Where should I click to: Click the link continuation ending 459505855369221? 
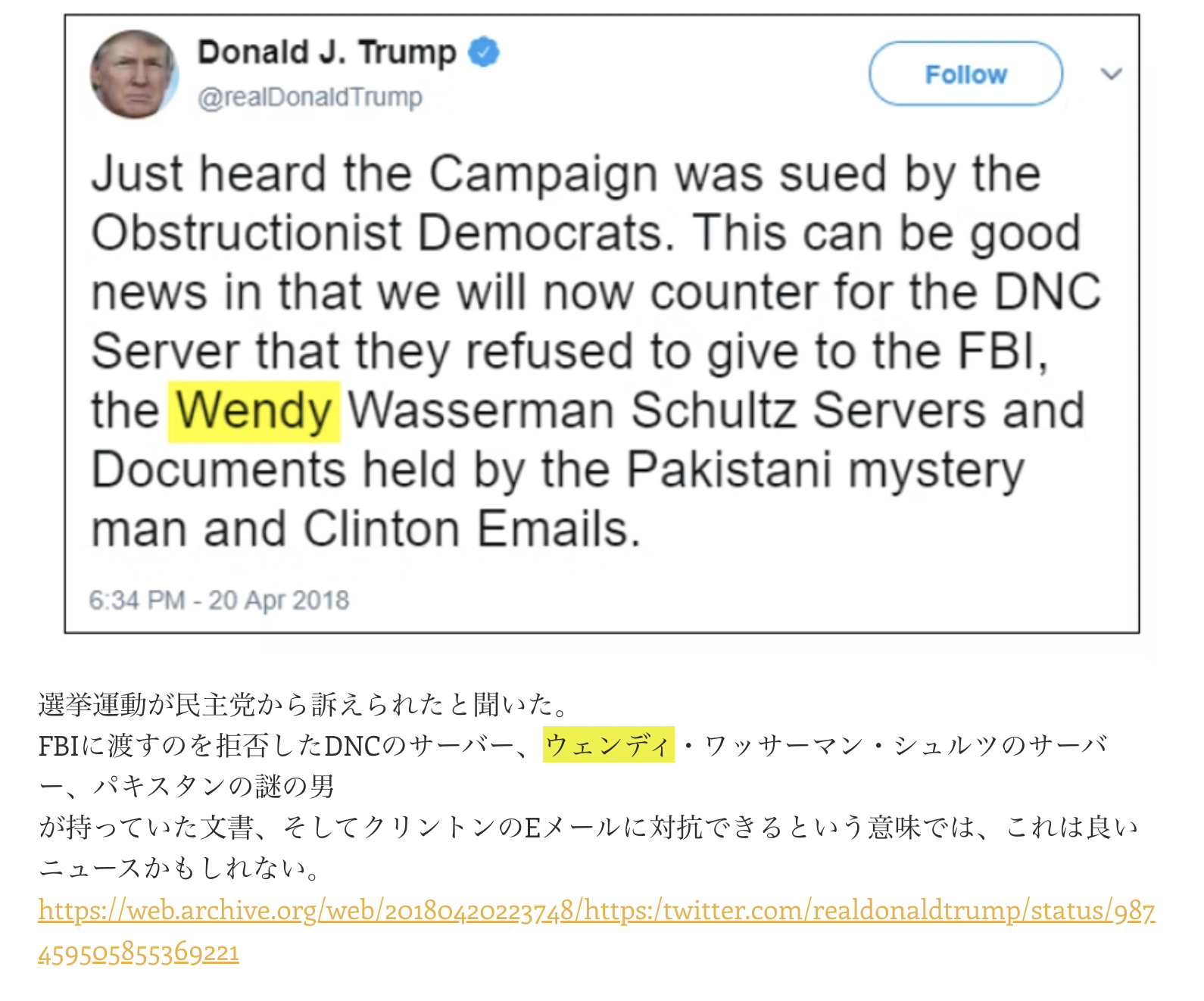point(139,953)
